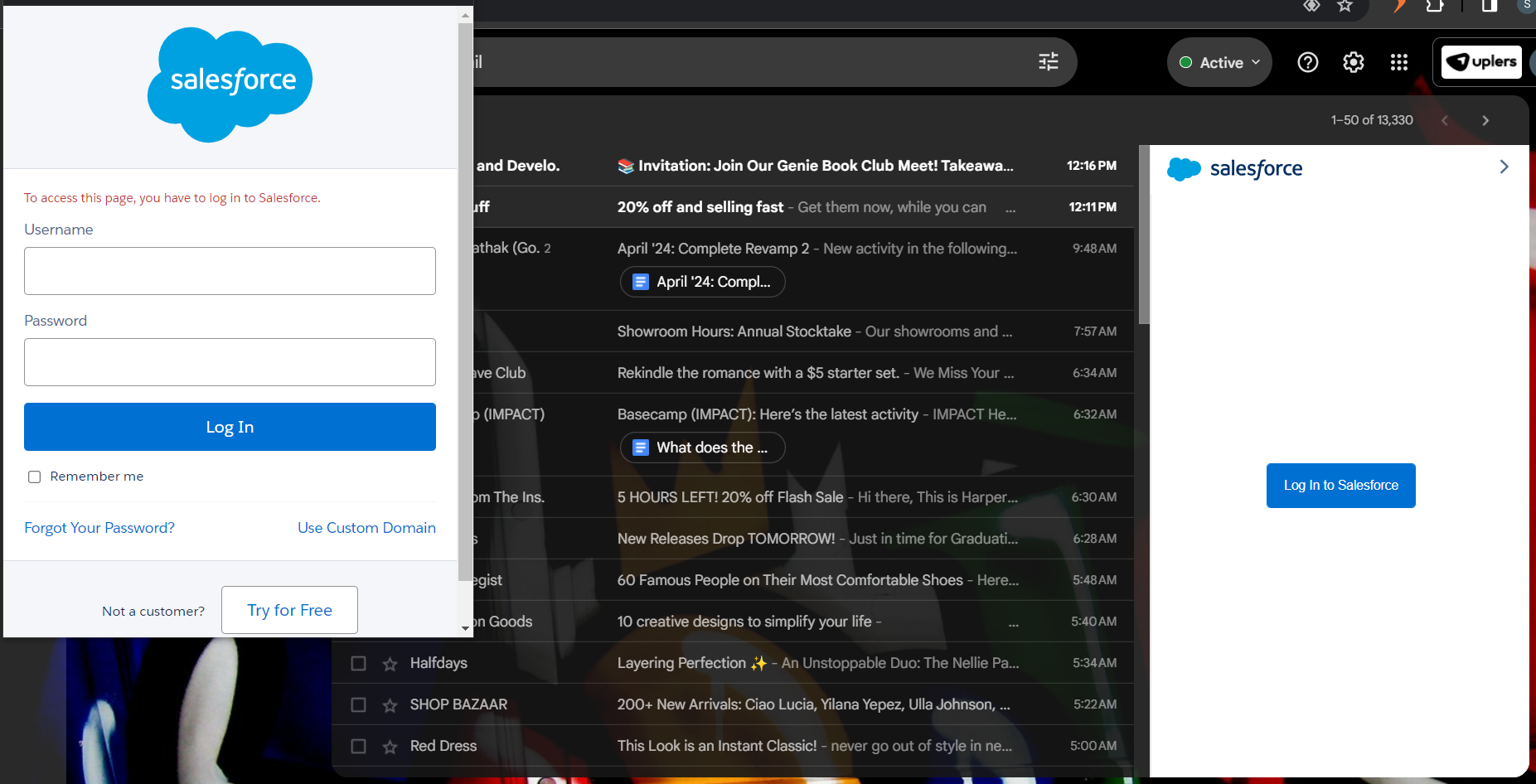Open the Active status dropdown
The height and width of the screenshot is (784, 1536).
tap(1219, 62)
